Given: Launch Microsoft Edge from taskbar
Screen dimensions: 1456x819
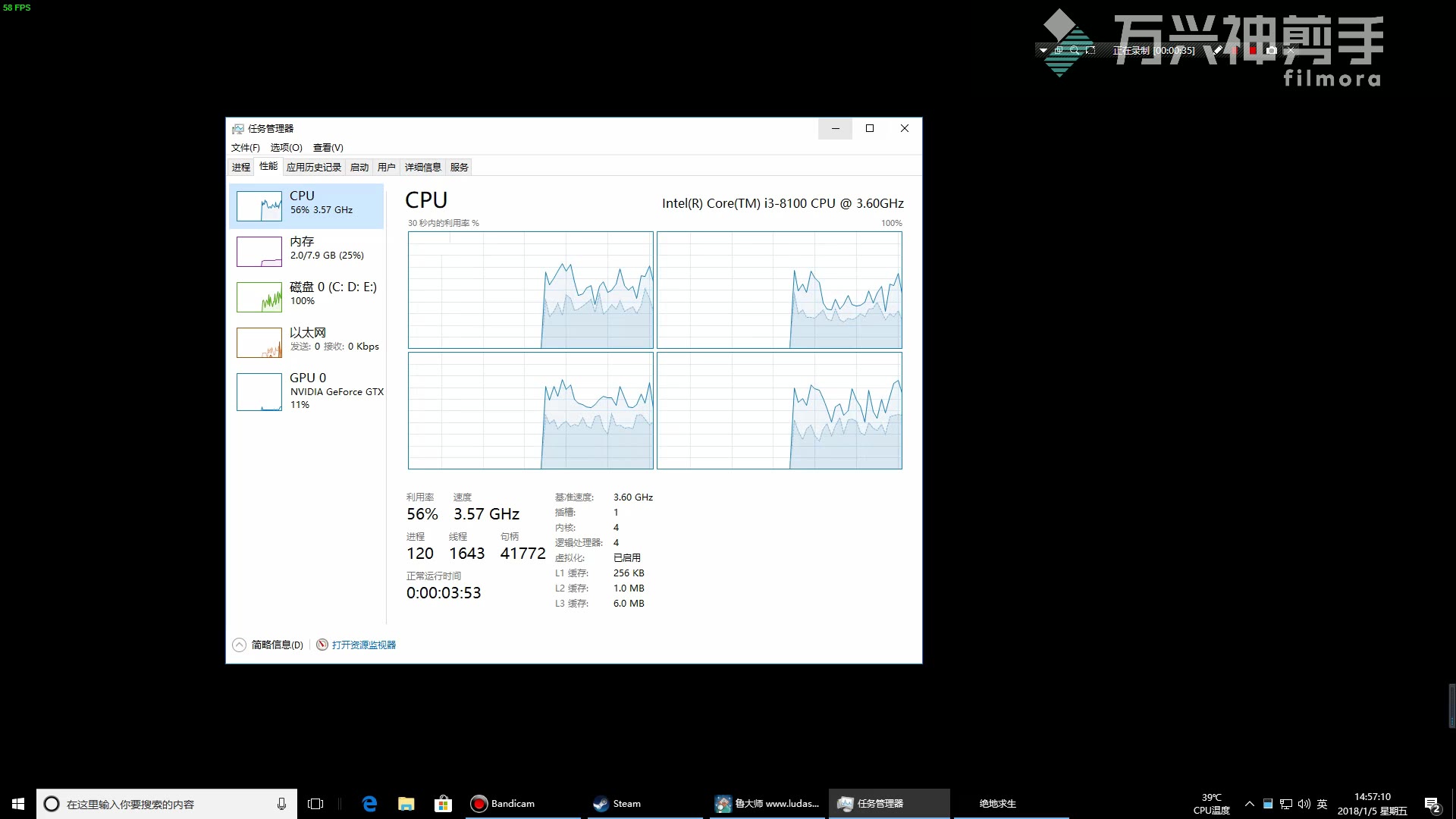Looking at the screenshot, I should click(369, 804).
